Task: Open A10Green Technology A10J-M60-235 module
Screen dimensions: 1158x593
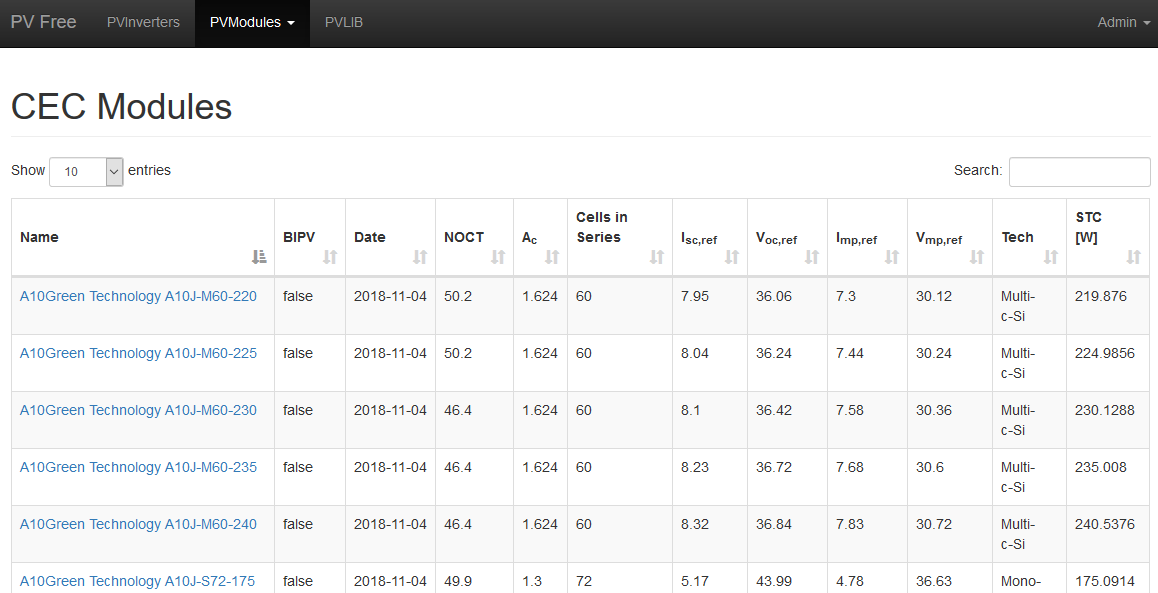Action: (x=138, y=467)
